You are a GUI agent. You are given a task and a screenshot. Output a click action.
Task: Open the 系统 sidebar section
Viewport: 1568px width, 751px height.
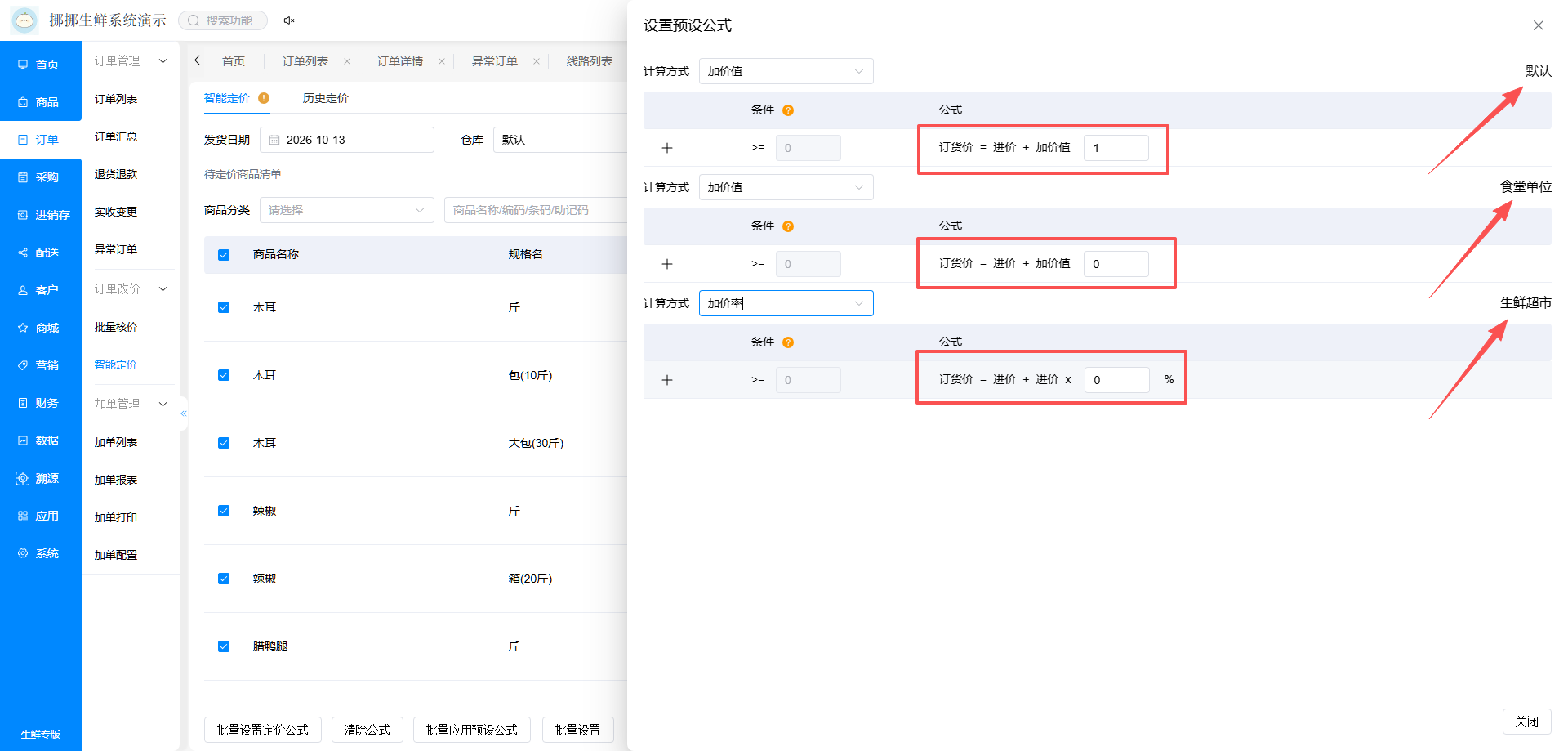click(x=40, y=553)
